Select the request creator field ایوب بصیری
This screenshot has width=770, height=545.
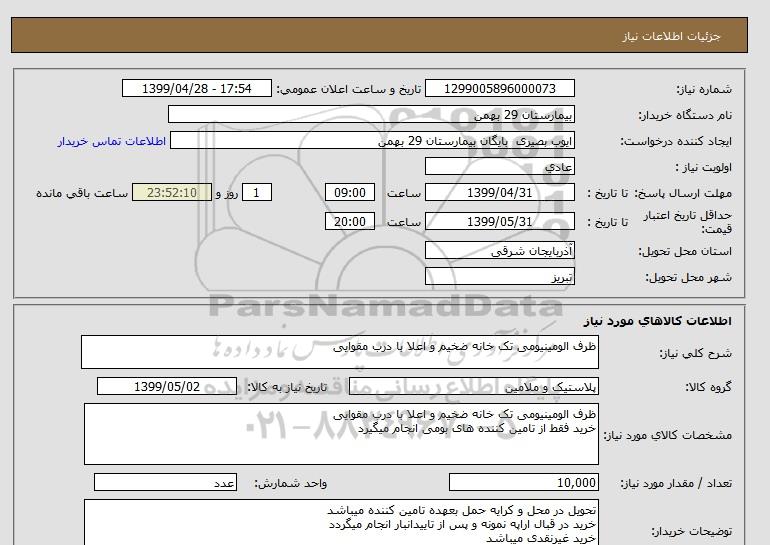pos(372,140)
